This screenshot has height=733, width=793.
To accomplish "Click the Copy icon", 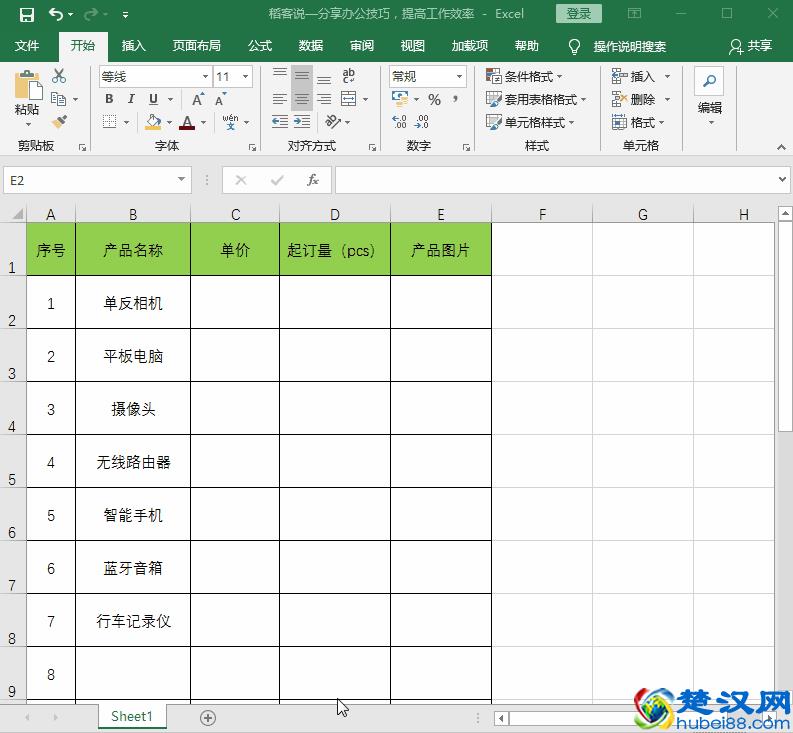I will (x=59, y=99).
